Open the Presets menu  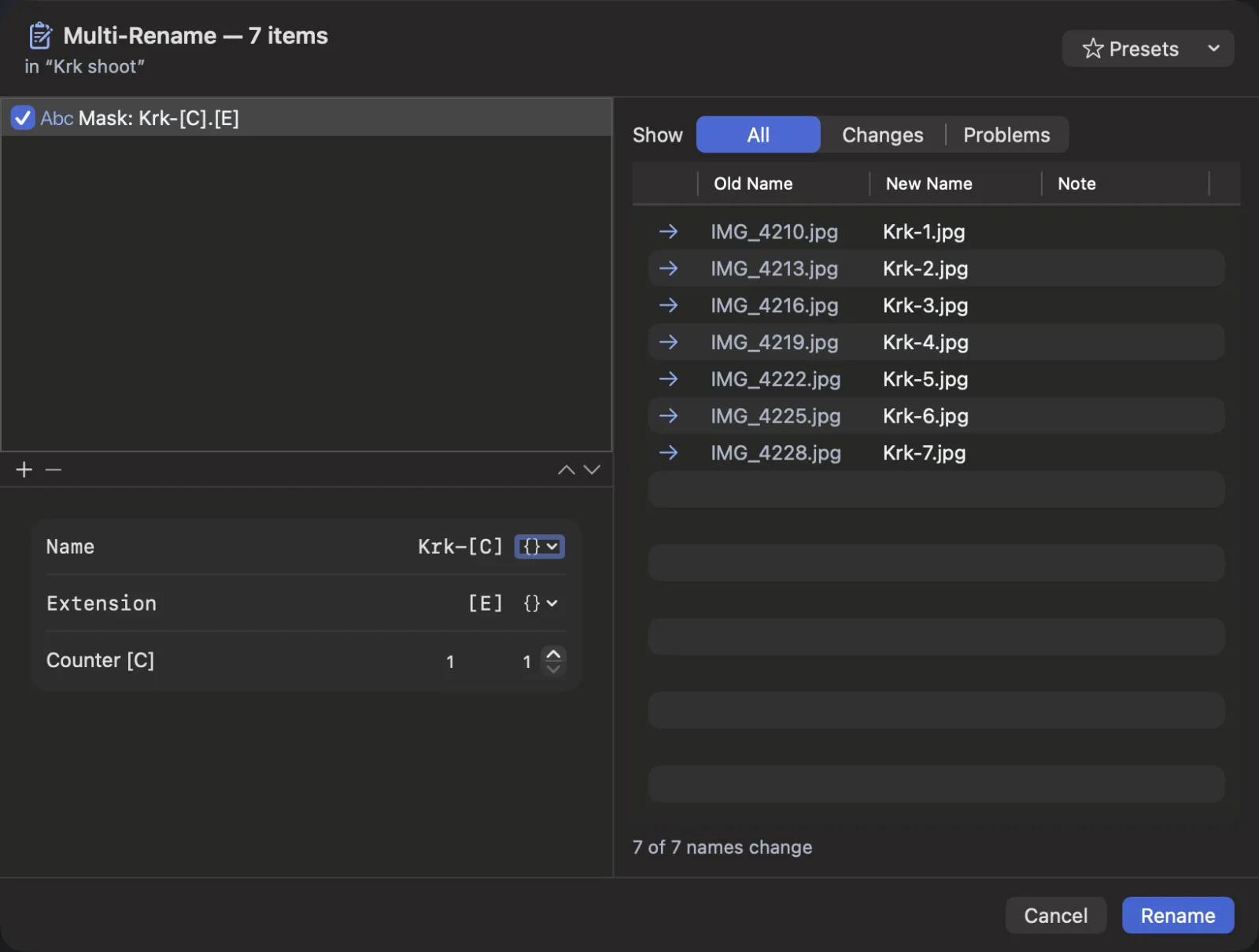click(1148, 49)
